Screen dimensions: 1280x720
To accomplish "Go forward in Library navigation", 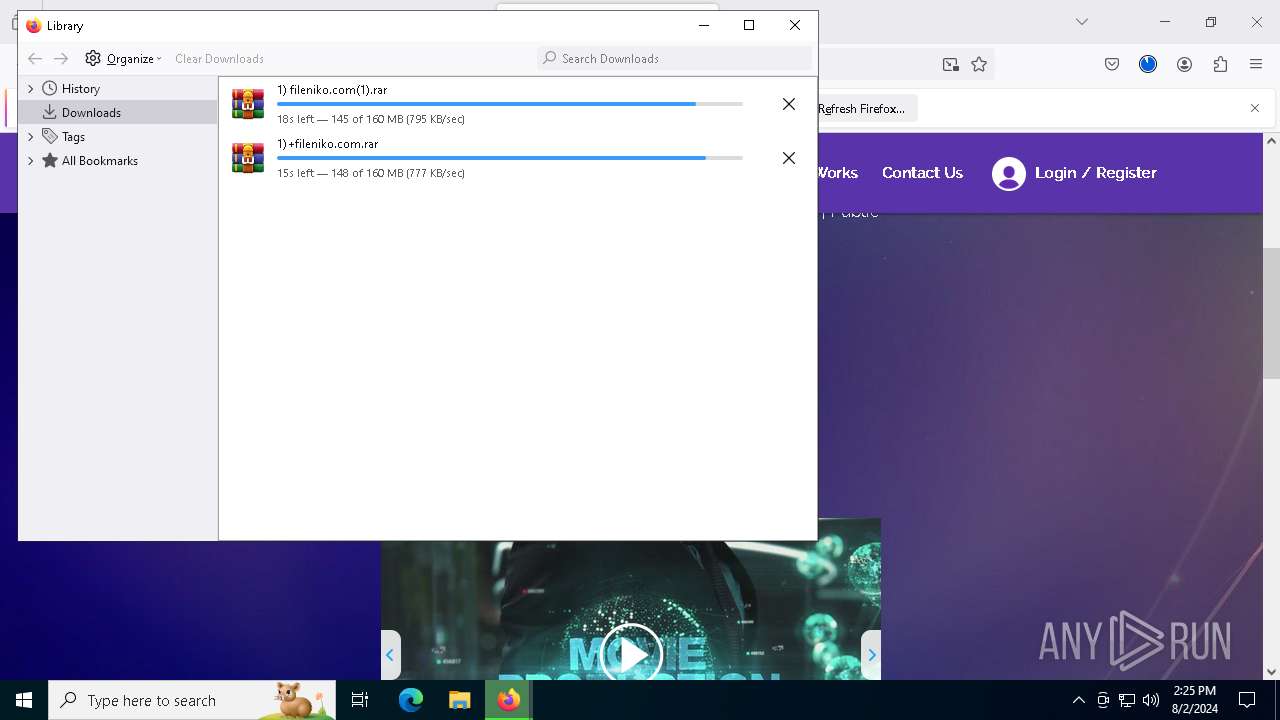I will click(61, 58).
